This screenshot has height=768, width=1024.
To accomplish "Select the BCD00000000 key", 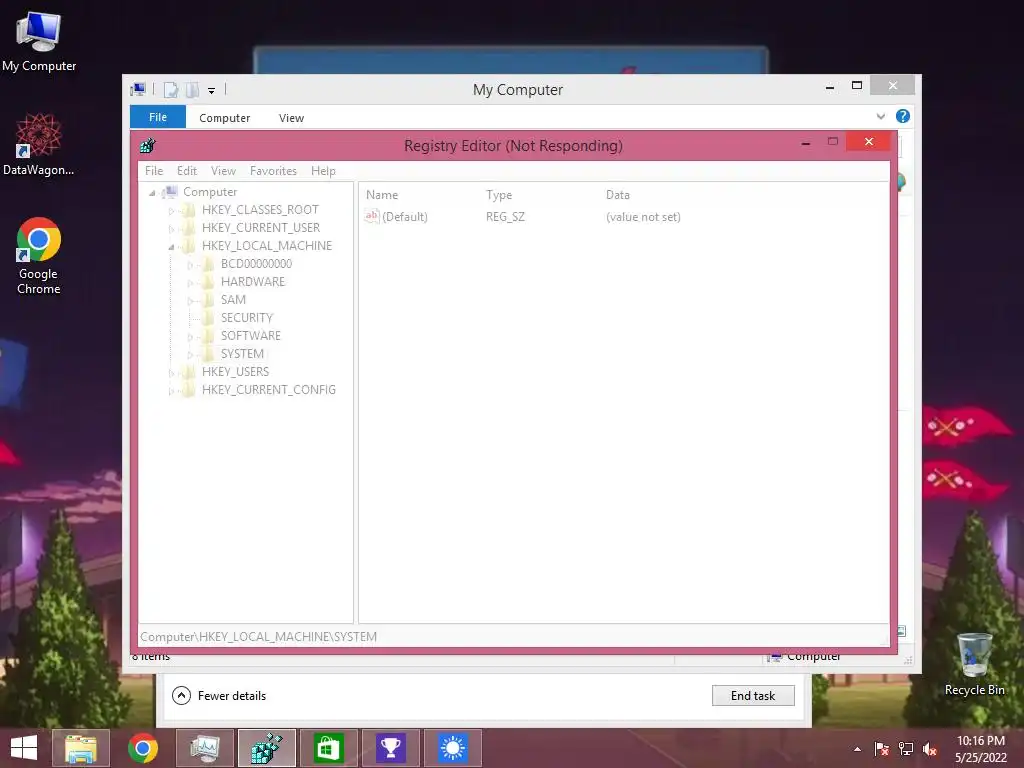I will coord(256,263).
